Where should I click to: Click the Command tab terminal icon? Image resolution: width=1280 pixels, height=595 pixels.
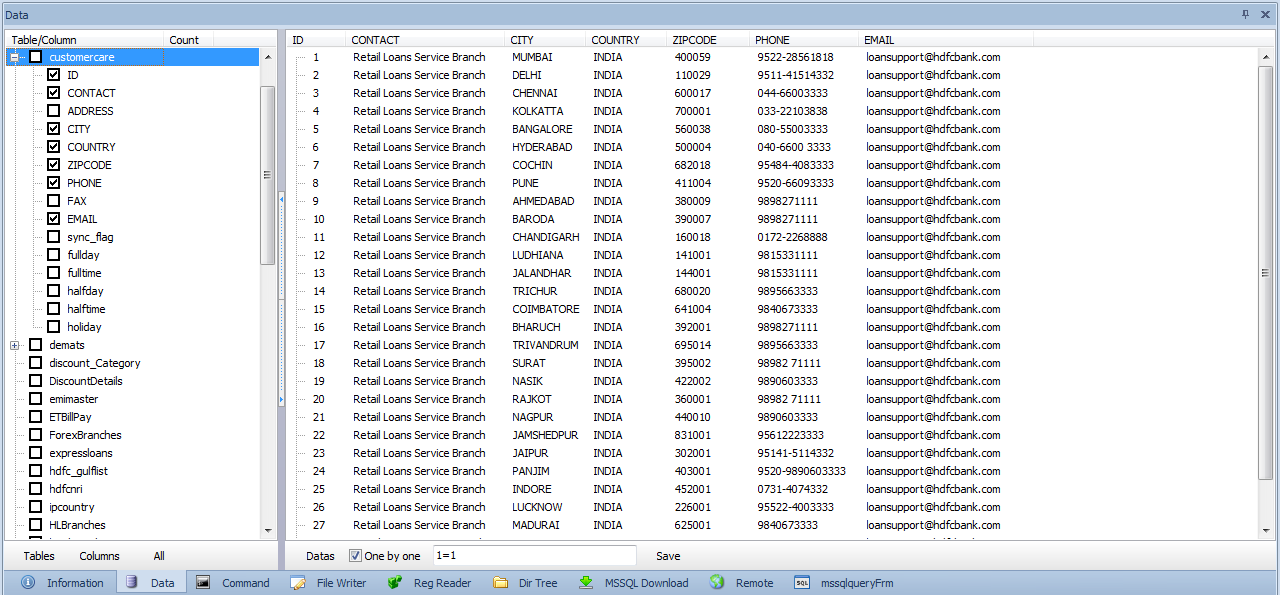coord(203,583)
